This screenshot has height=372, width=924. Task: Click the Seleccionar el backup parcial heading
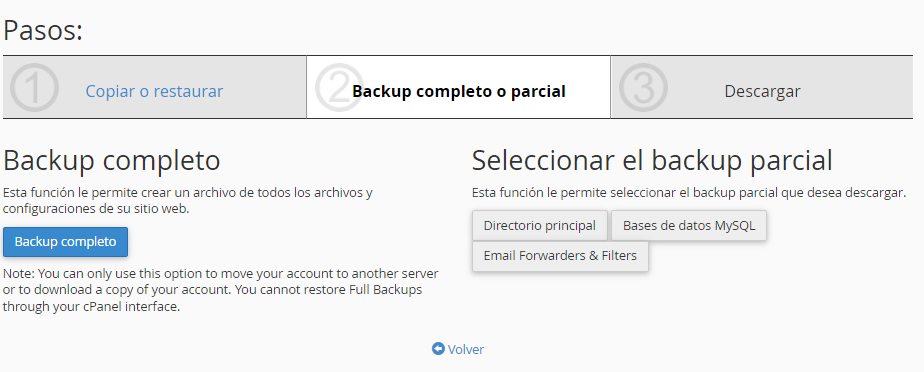[x=652, y=160]
